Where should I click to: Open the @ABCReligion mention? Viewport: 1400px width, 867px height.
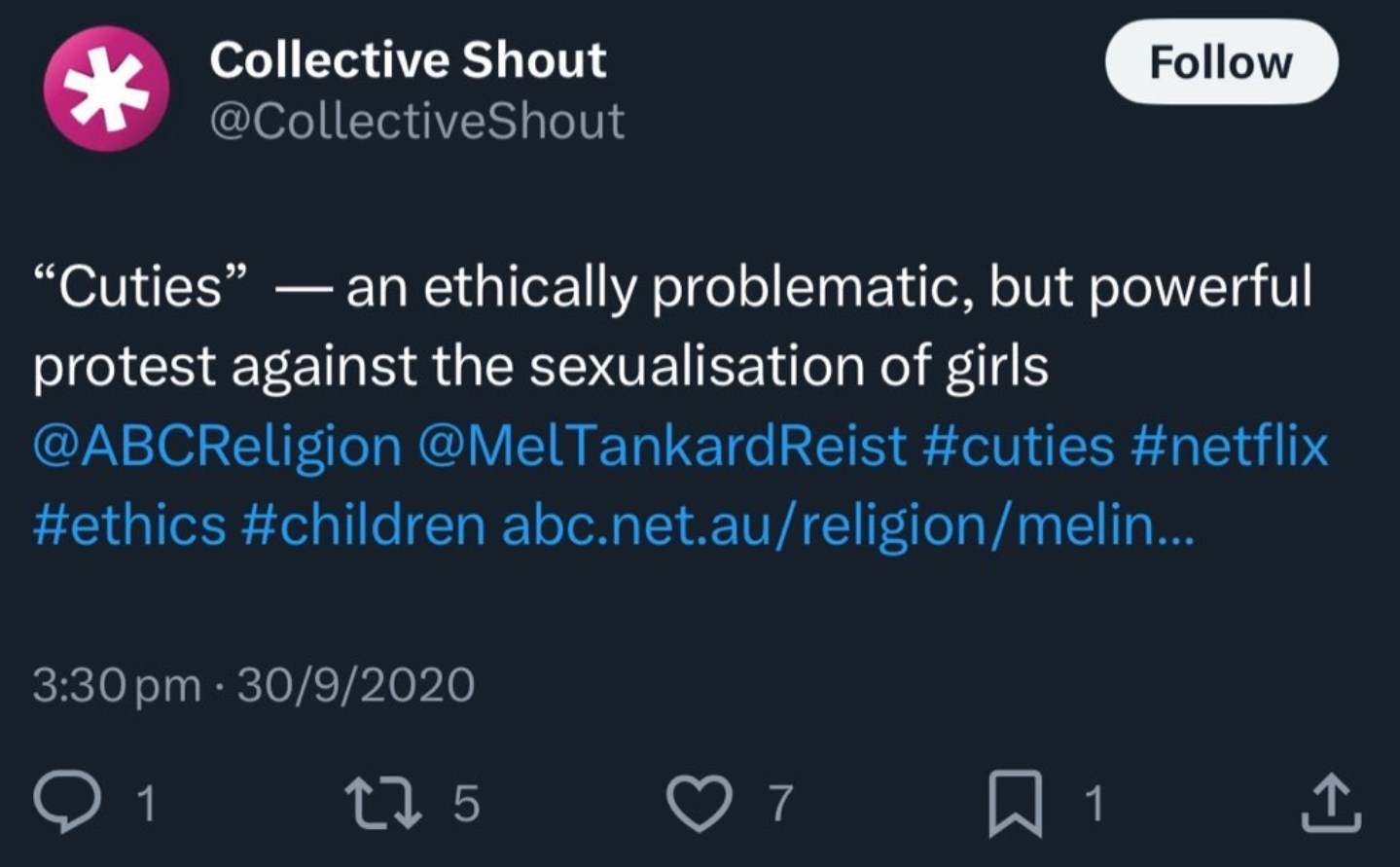(217, 447)
